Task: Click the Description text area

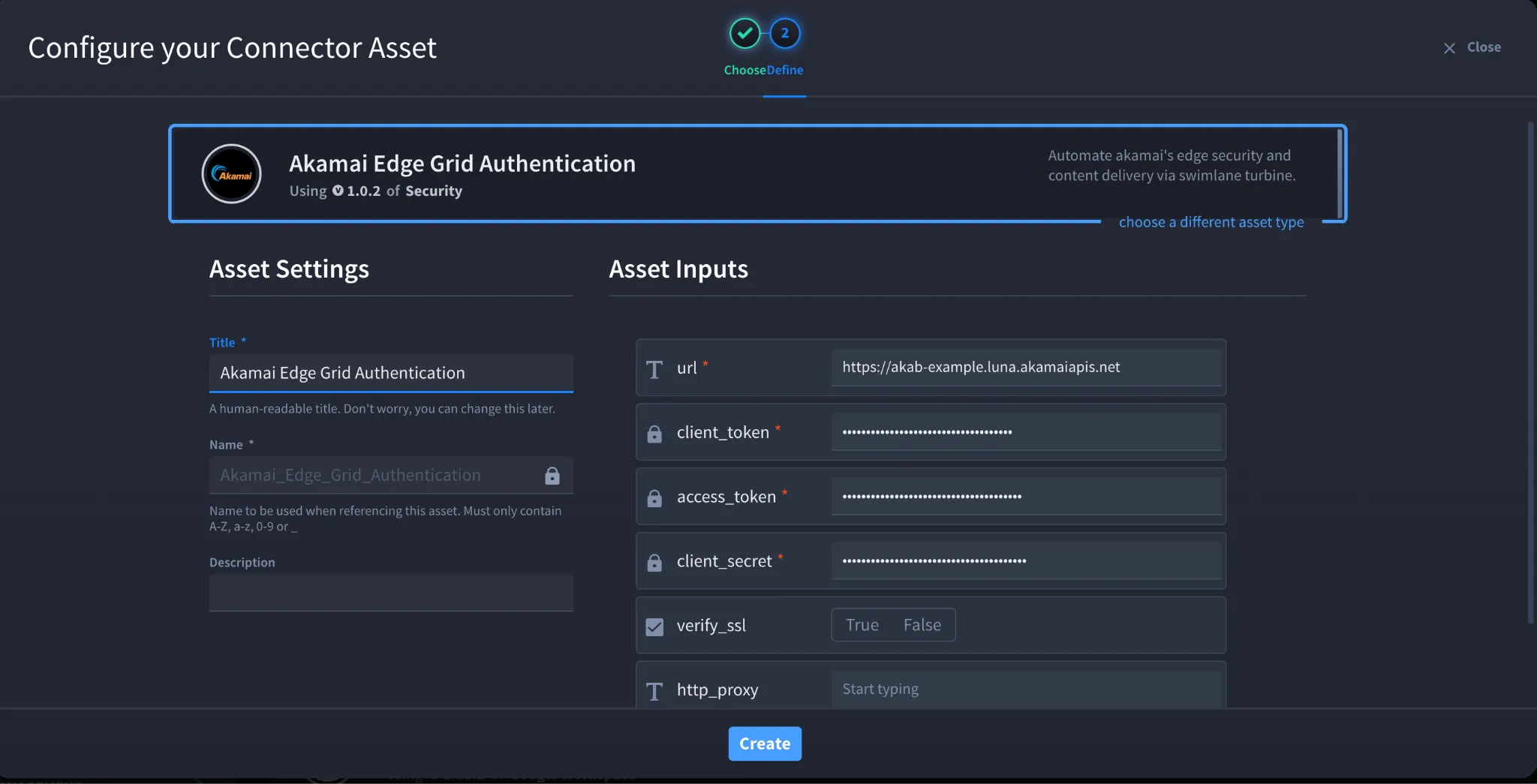Action: point(391,593)
